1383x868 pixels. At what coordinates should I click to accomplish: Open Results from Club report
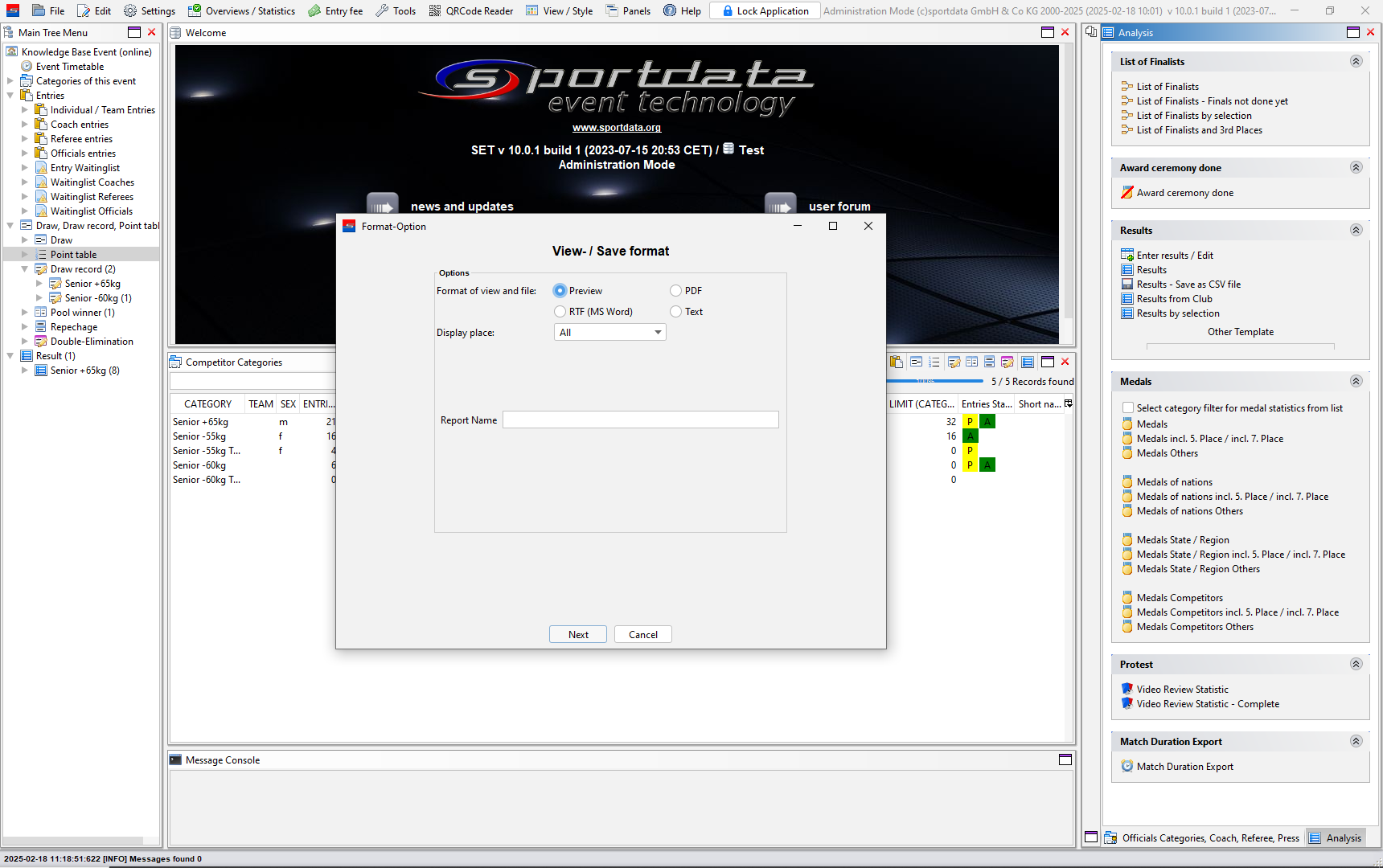[x=1174, y=299]
